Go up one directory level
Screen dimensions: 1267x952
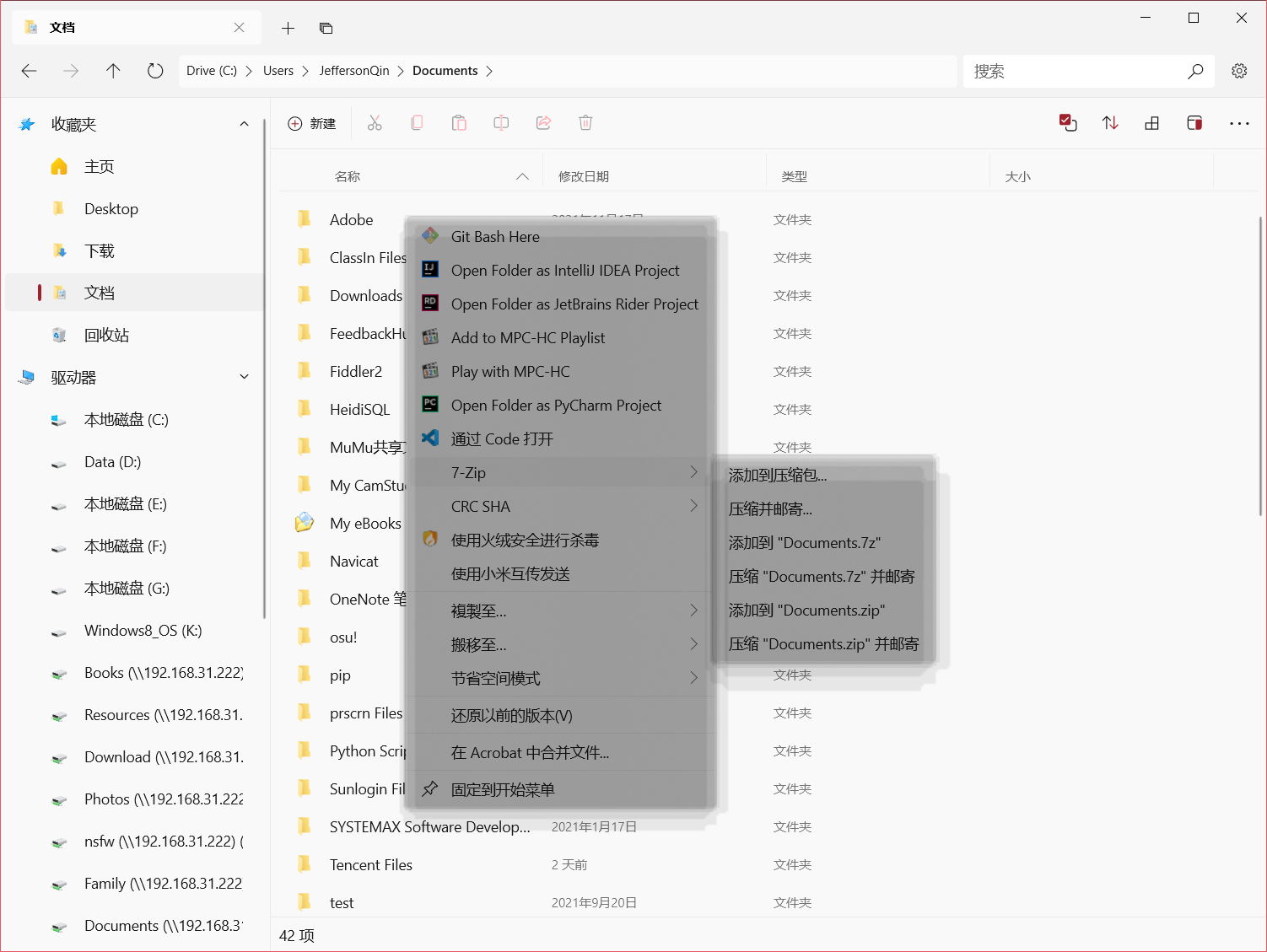click(x=113, y=71)
